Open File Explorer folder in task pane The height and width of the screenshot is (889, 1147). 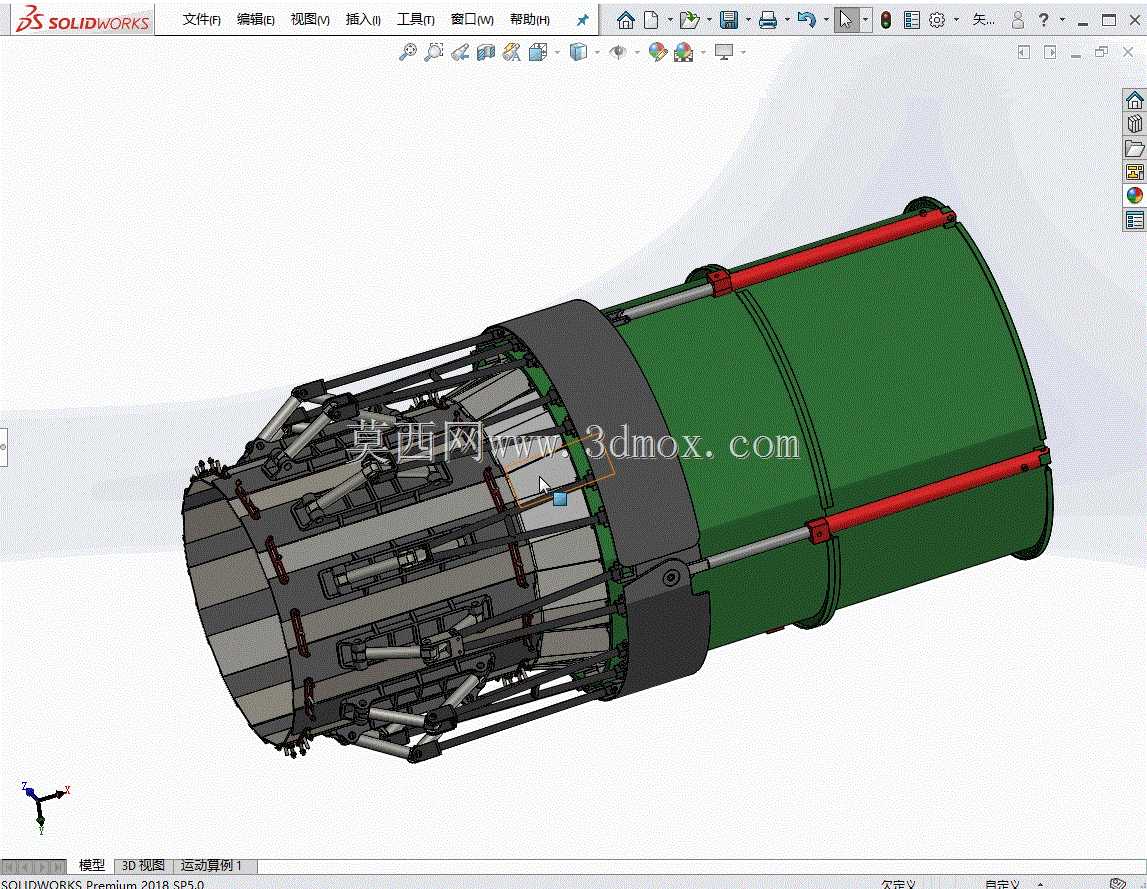[x=1135, y=148]
